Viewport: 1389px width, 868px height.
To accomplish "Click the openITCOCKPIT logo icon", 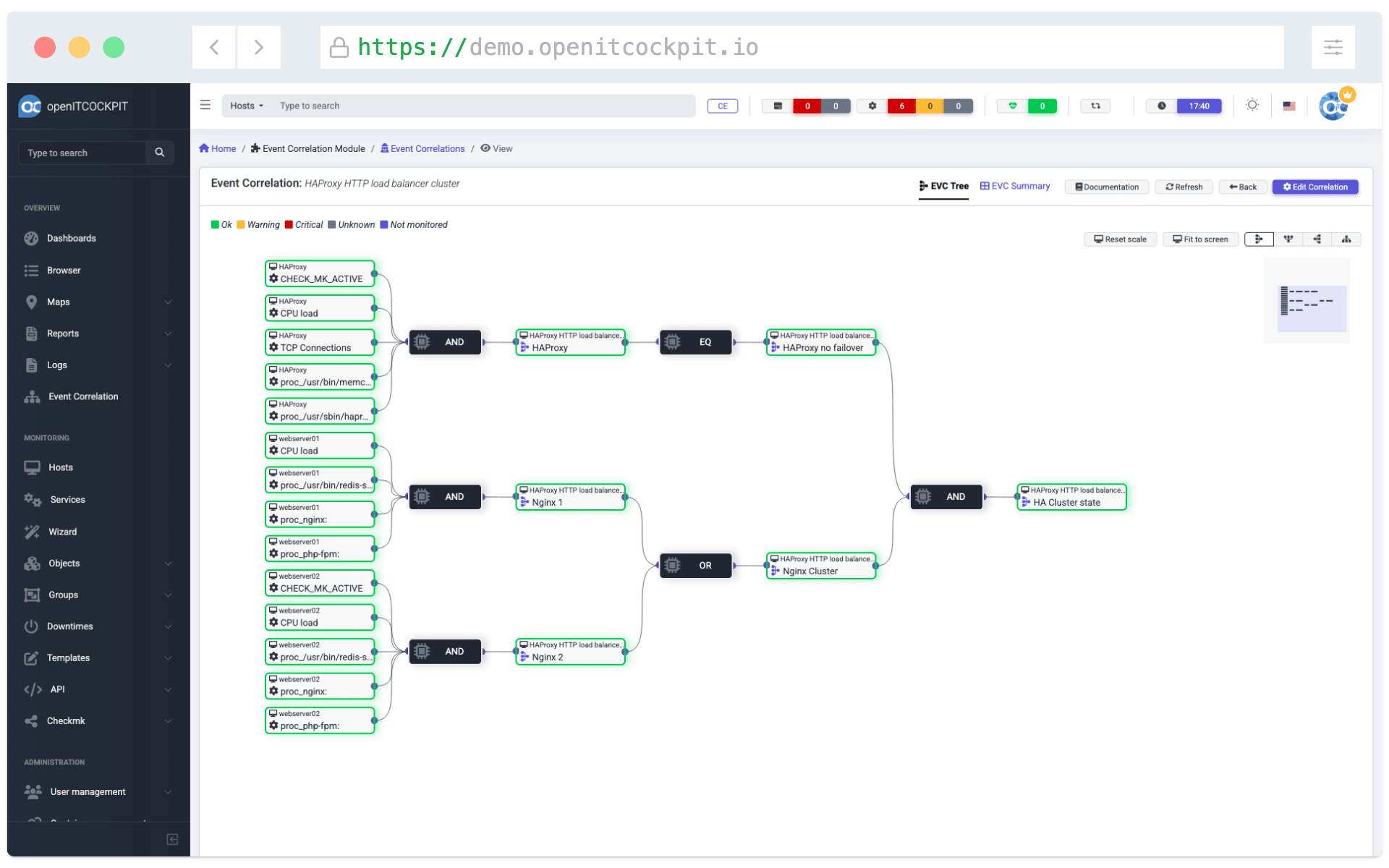I will [x=30, y=106].
